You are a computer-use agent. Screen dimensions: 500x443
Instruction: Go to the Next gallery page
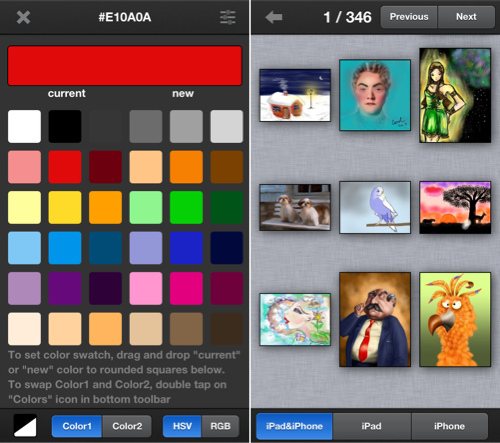click(x=466, y=17)
